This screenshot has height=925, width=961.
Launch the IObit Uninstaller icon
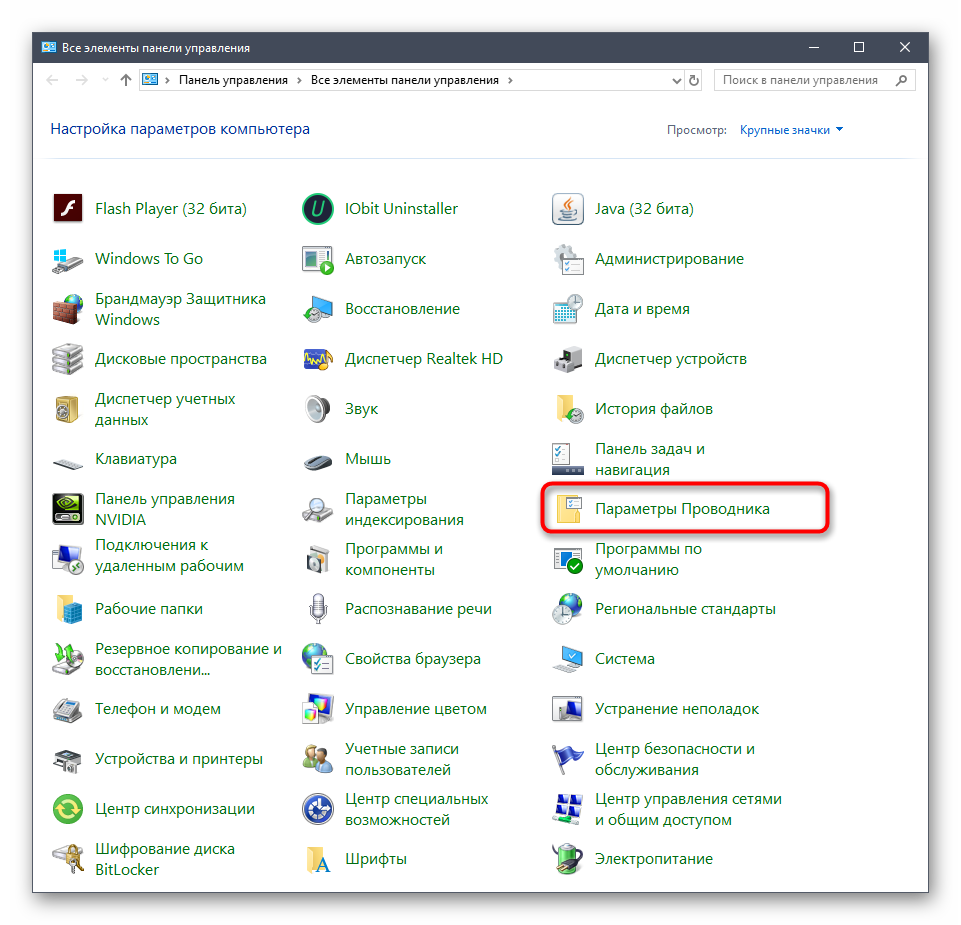click(317, 209)
